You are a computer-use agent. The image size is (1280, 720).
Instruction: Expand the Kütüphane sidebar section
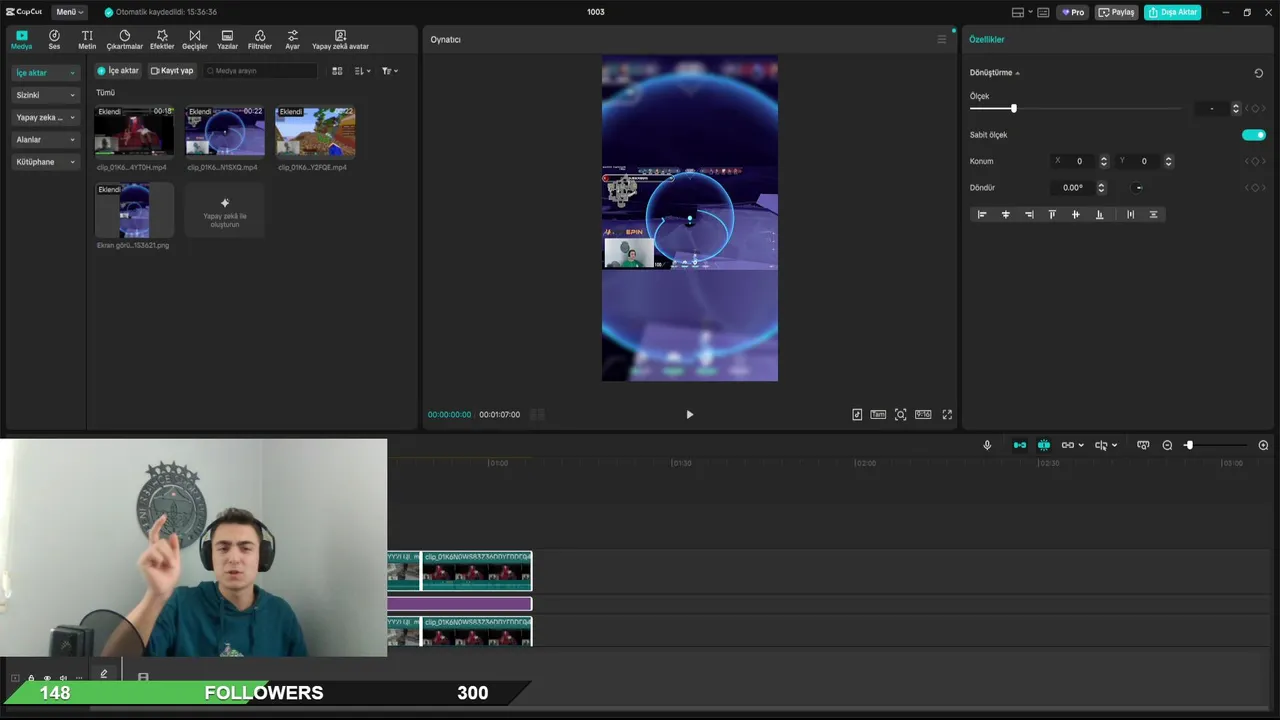coord(45,161)
